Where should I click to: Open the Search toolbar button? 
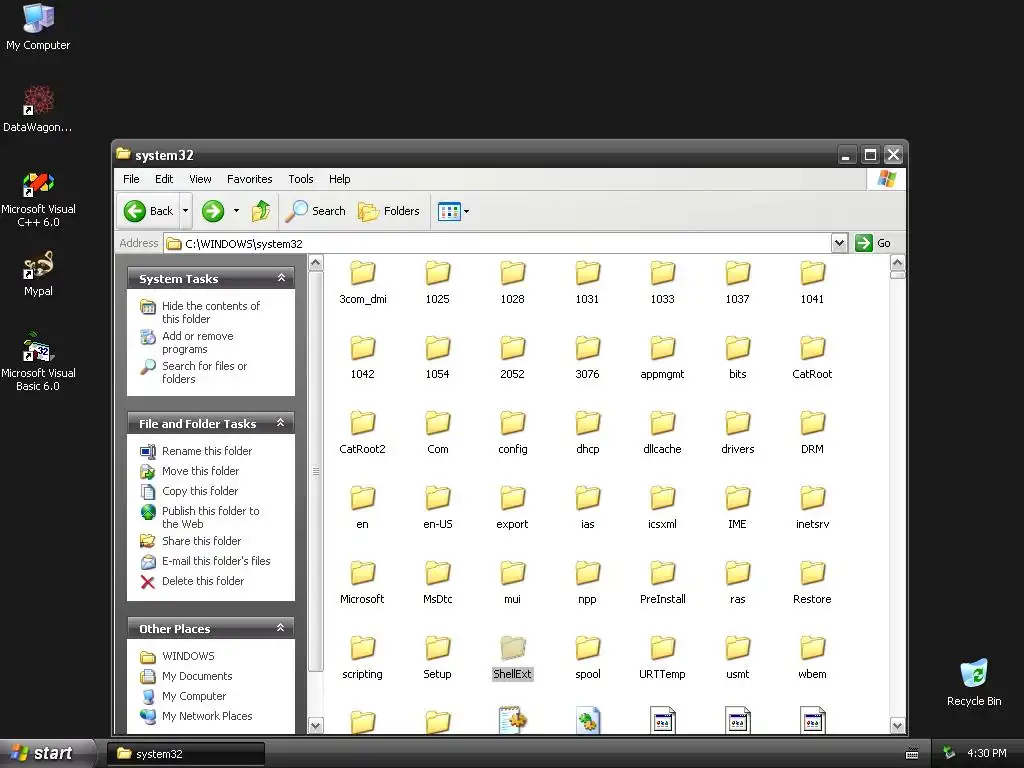[x=316, y=211]
